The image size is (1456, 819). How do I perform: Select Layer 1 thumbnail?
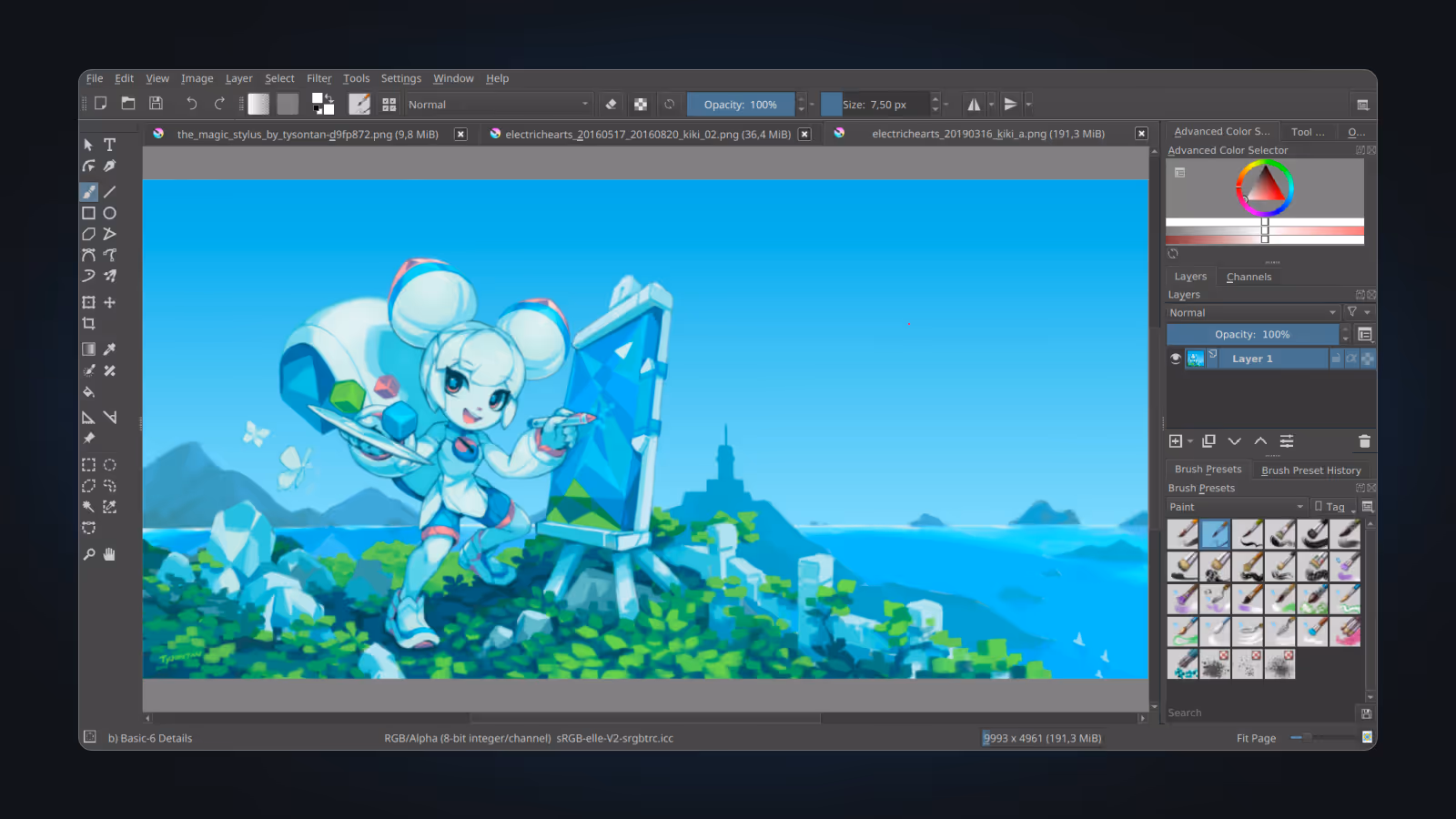1196,359
